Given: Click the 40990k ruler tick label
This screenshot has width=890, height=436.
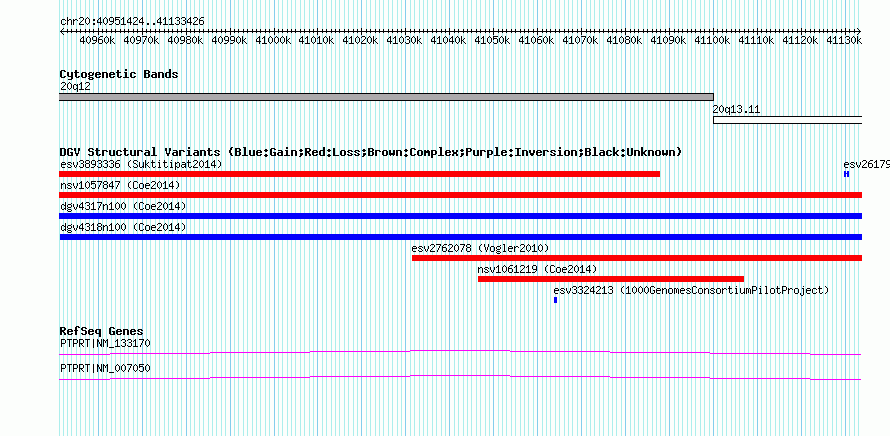Looking at the screenshot, I should pos(229,41).
